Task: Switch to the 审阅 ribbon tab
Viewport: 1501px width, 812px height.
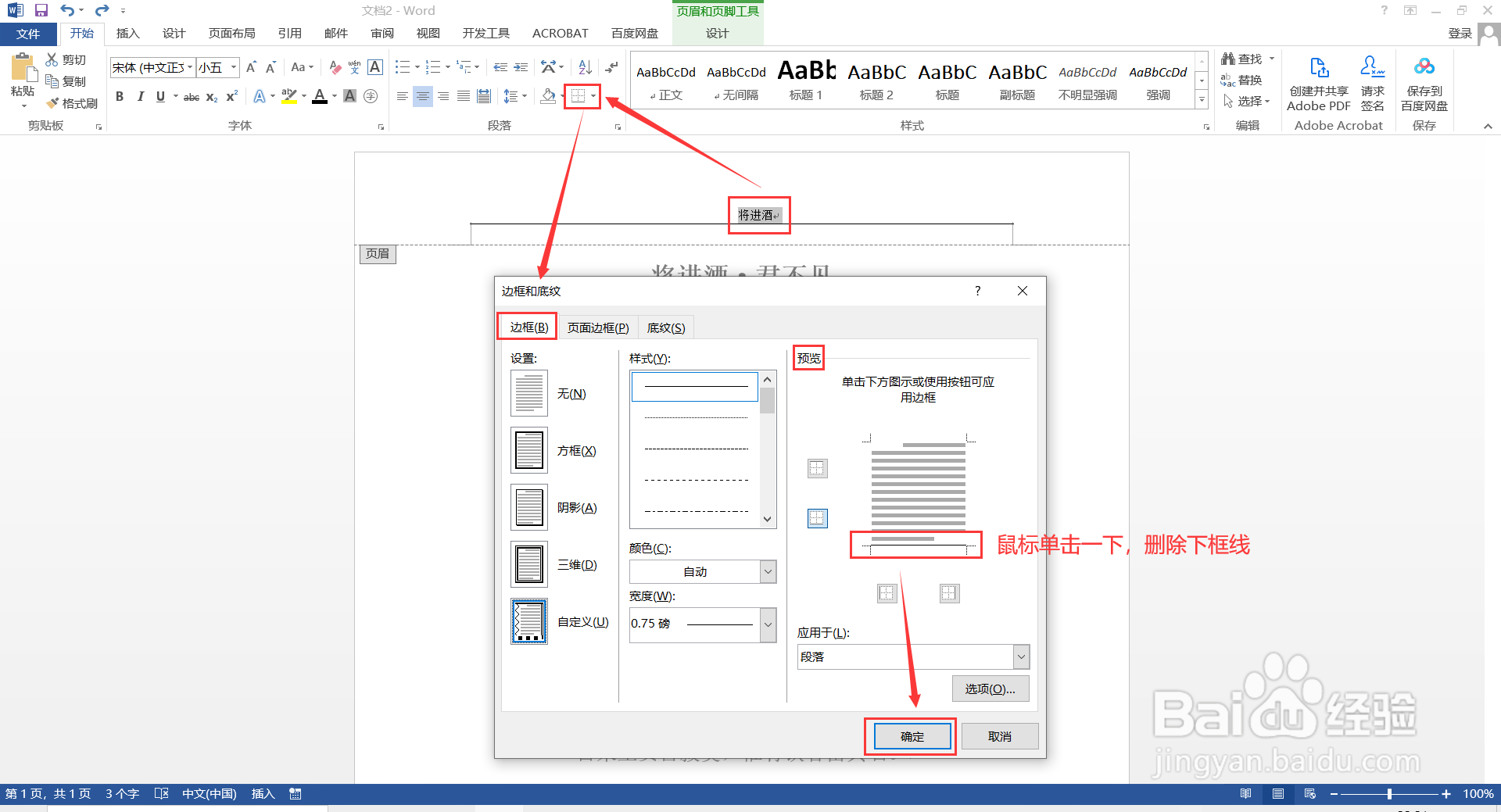Action: coord(382,33)
